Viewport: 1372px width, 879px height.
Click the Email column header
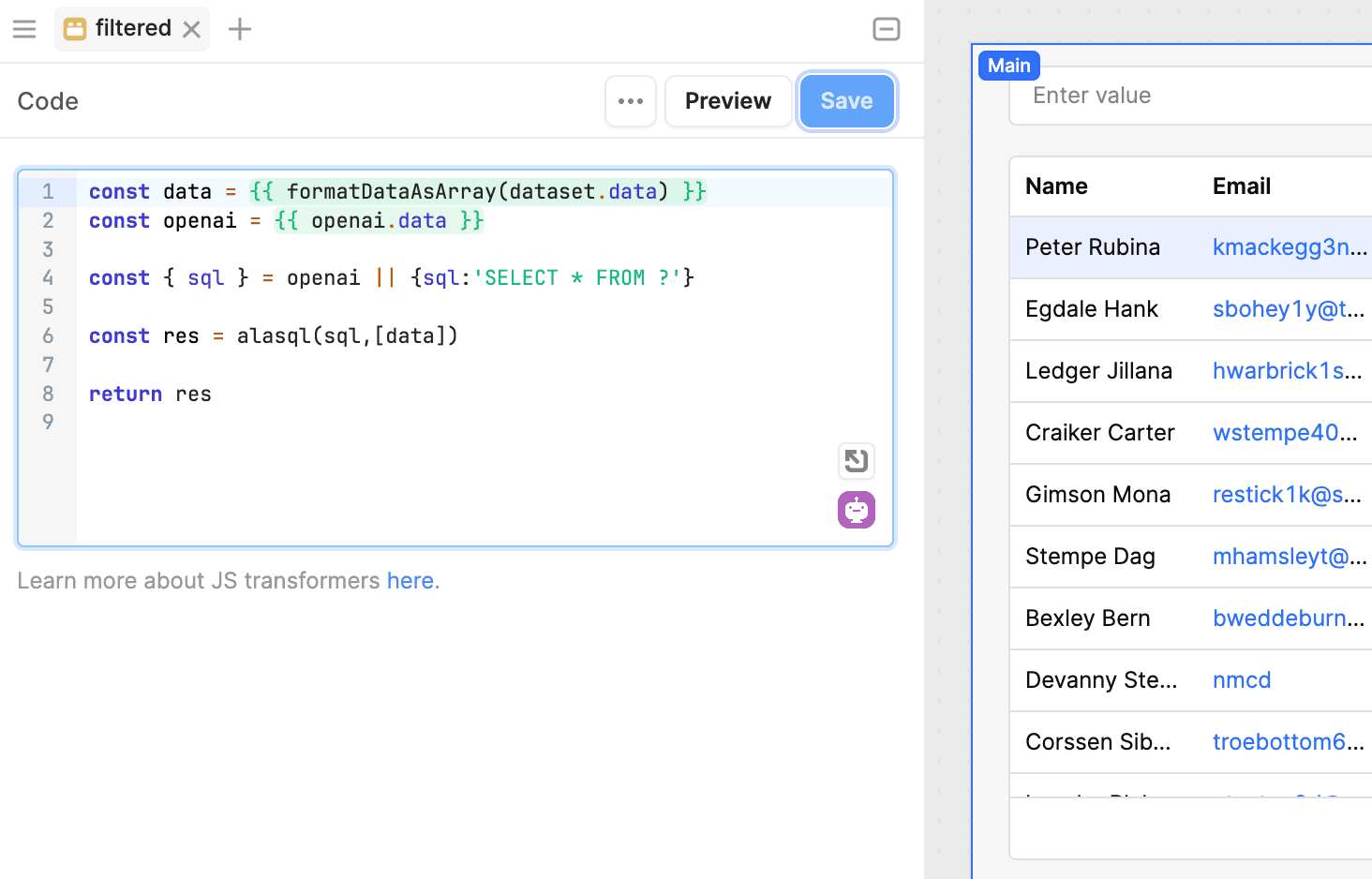tap(1242, 186)
